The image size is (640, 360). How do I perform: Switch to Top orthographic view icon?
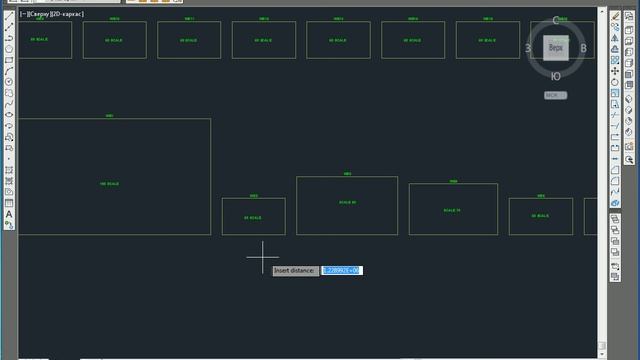tap(629, 30)
